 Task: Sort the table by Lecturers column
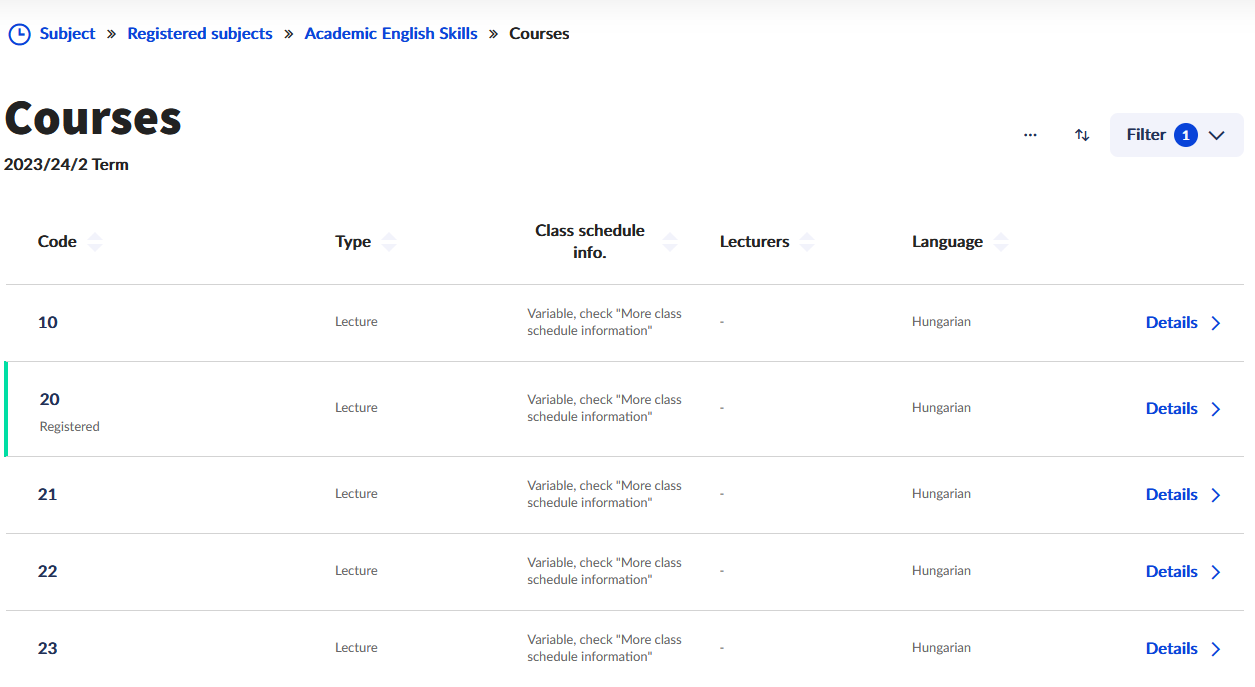click(807, 241)
